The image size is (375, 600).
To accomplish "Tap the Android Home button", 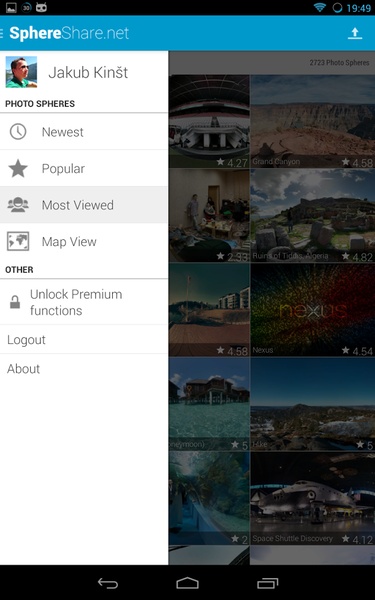I will pos(188,583).
